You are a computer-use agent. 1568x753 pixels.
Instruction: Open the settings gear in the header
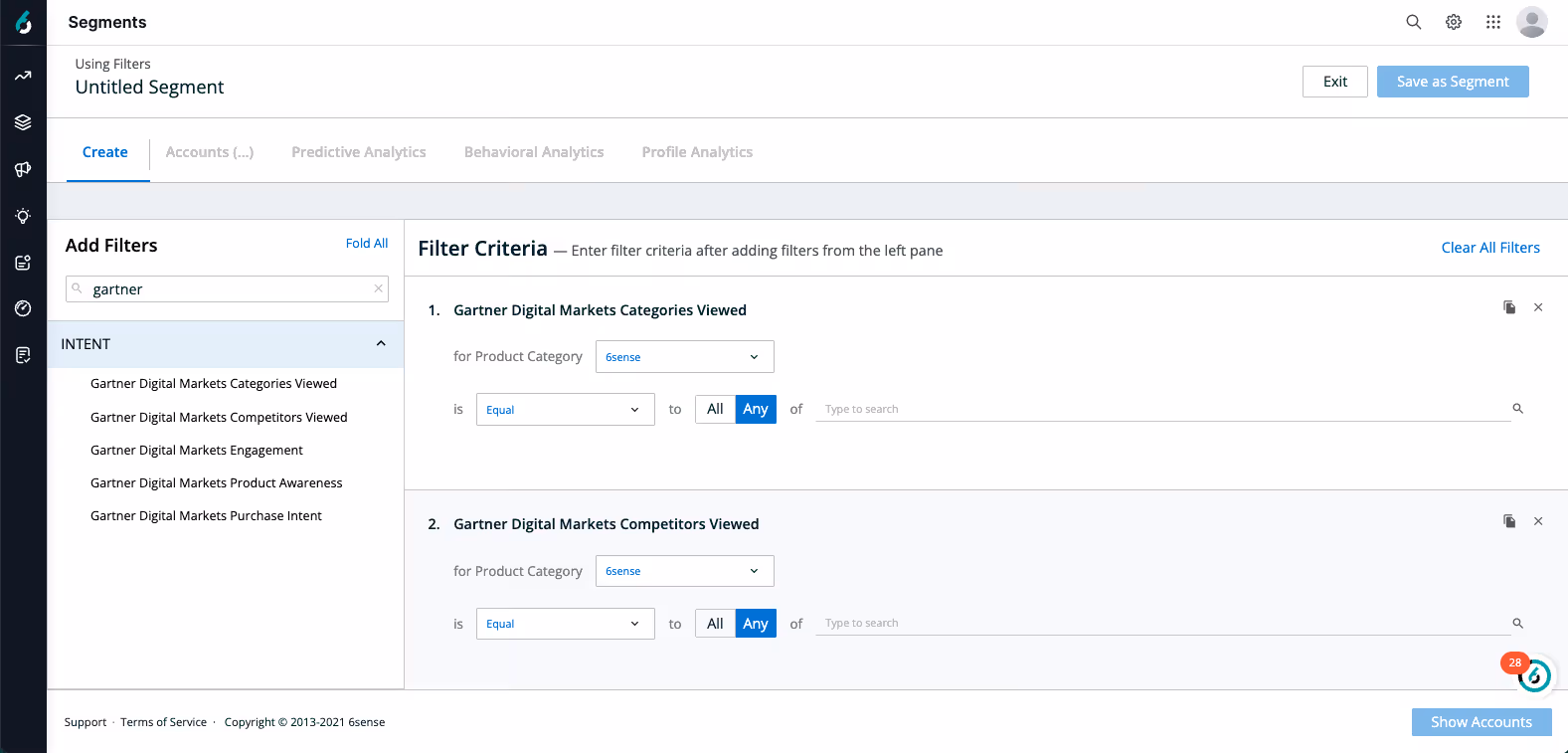pos(1454,22)
